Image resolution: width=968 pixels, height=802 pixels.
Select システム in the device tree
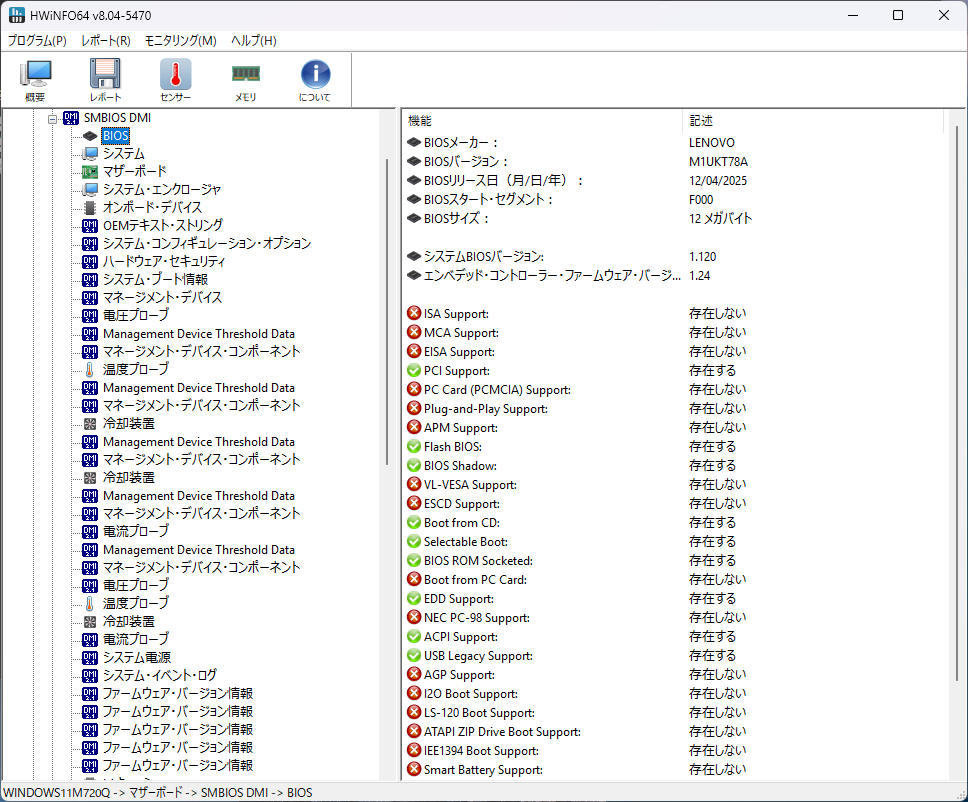[x=122, y=153]
